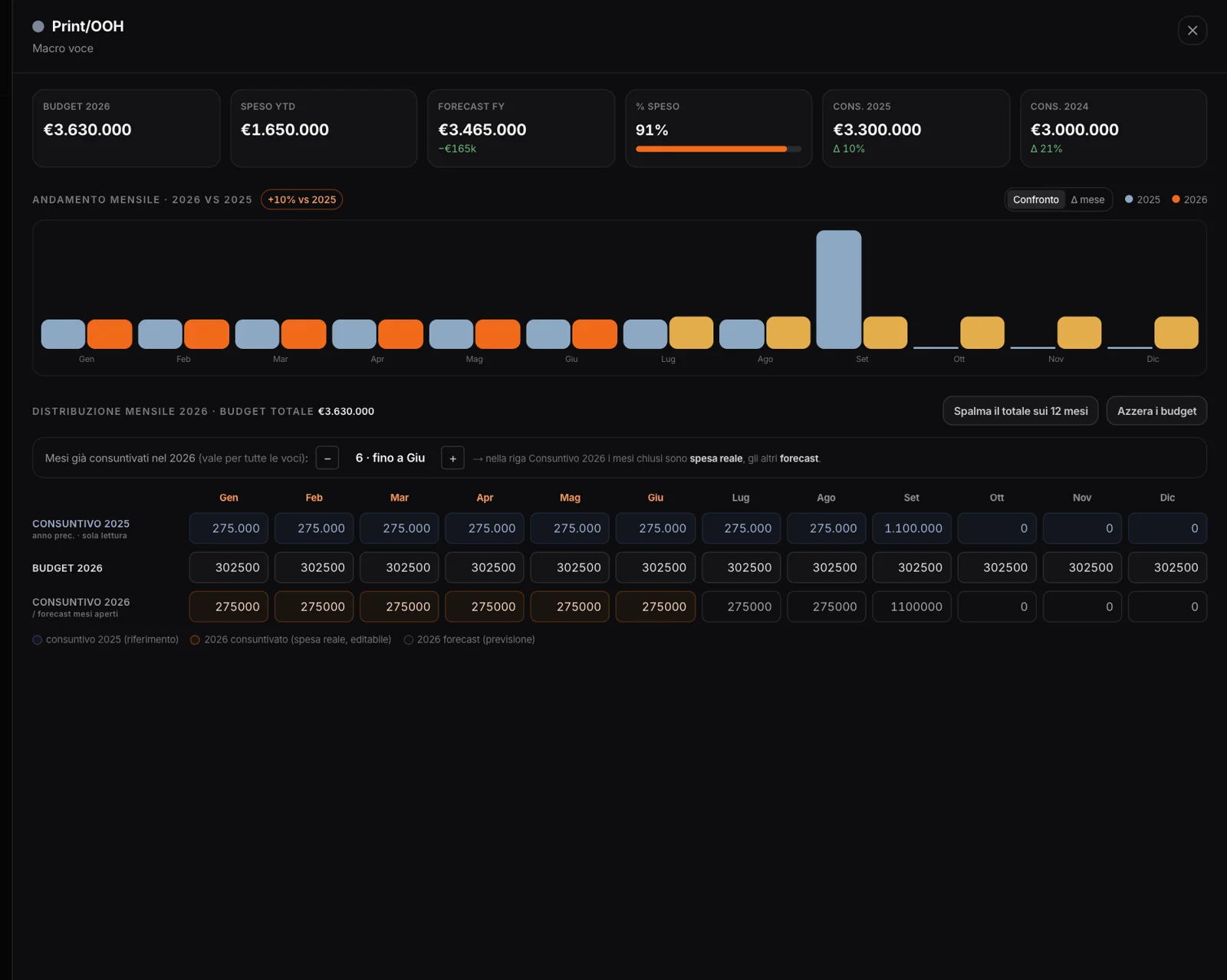
Task: Click Consuntivo 2025 cell for Set (1.100.000)
Action: point(912,528)
